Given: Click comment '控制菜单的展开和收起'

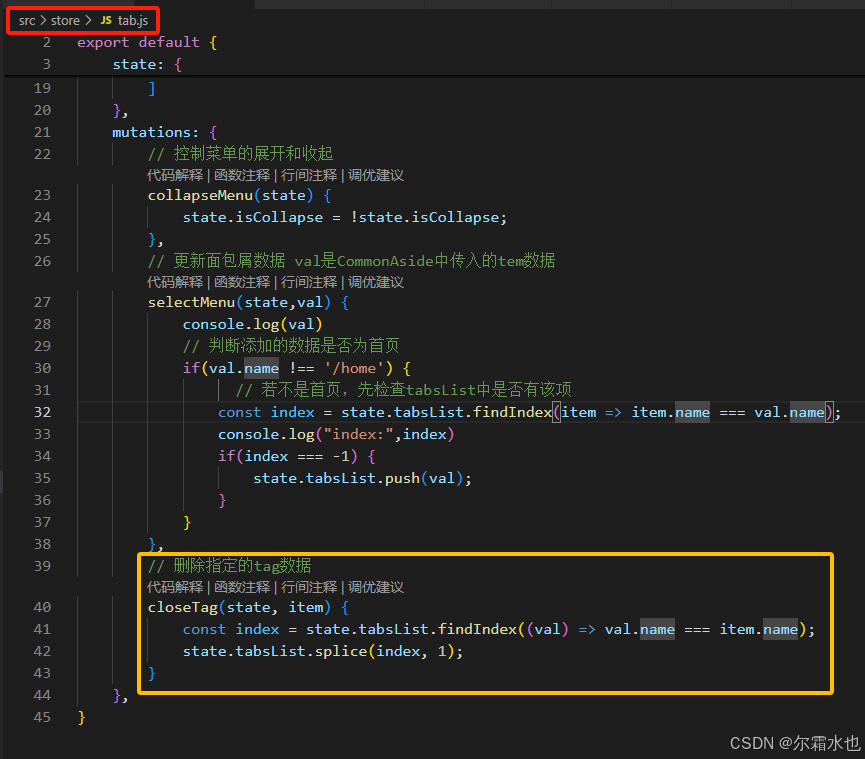Looking at the screenshot, I should pos(253,153).
